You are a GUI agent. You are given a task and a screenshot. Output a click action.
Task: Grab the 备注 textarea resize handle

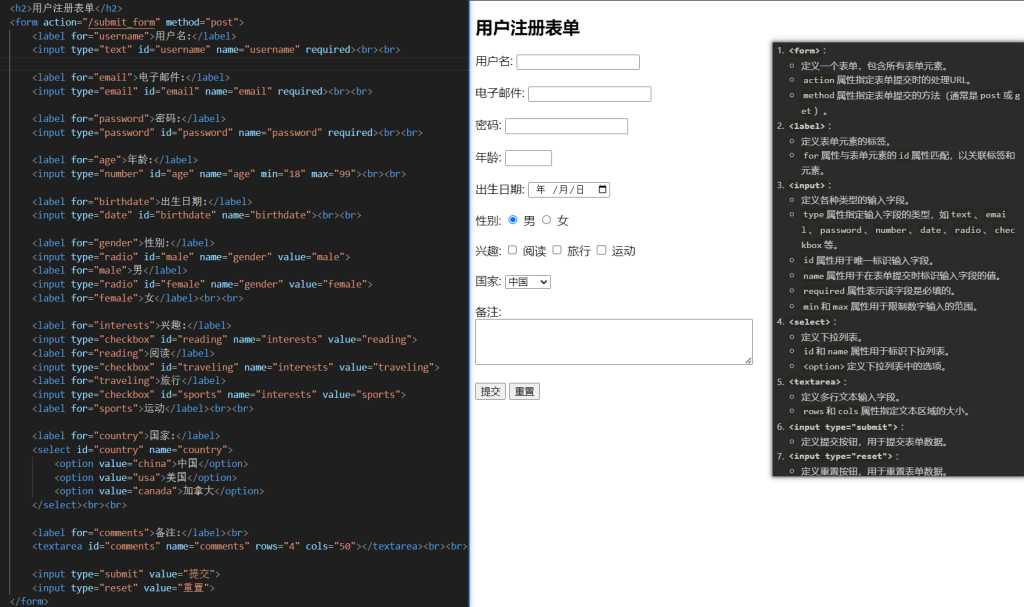(x=748, y=360)
